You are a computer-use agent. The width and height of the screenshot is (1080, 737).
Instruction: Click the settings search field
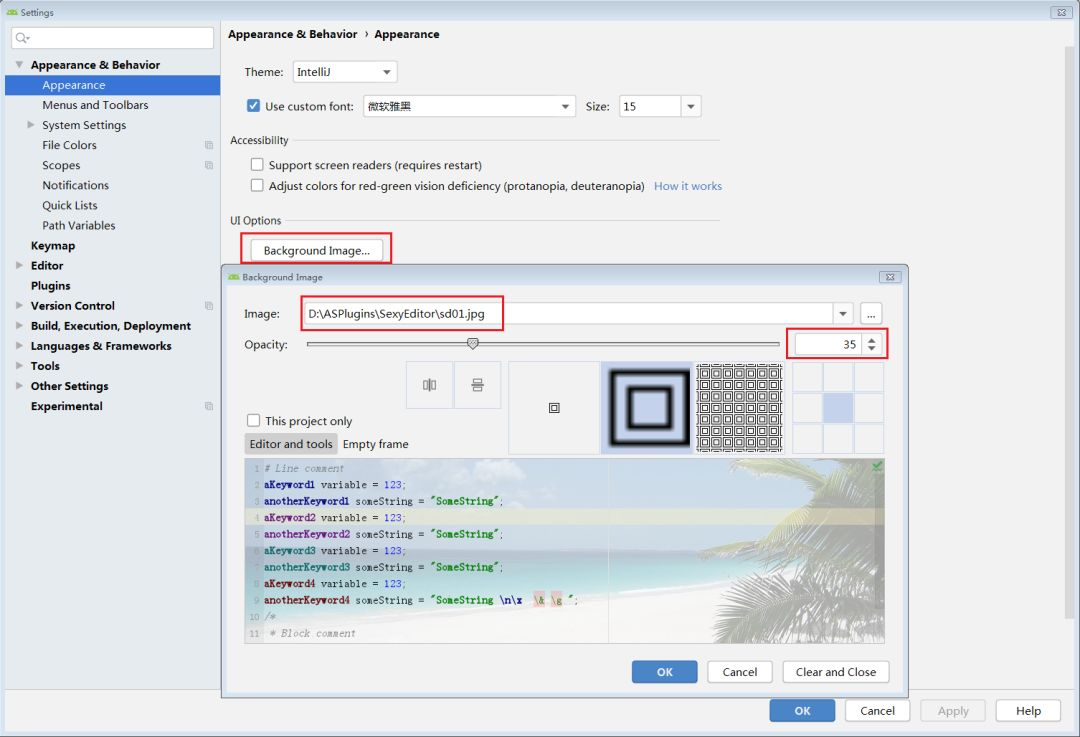[112, 38]
